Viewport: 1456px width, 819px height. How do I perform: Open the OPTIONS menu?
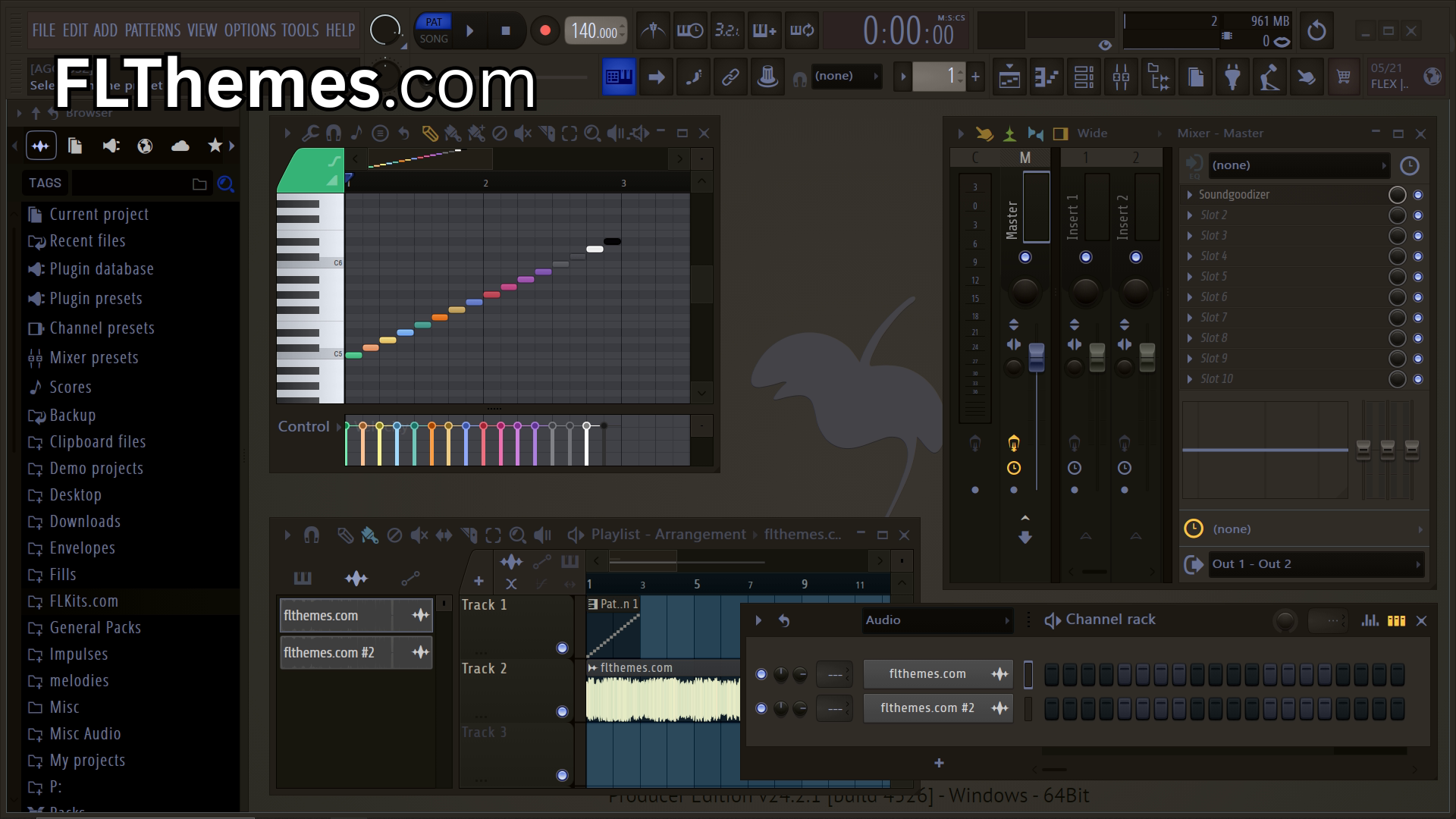[250, 30]
